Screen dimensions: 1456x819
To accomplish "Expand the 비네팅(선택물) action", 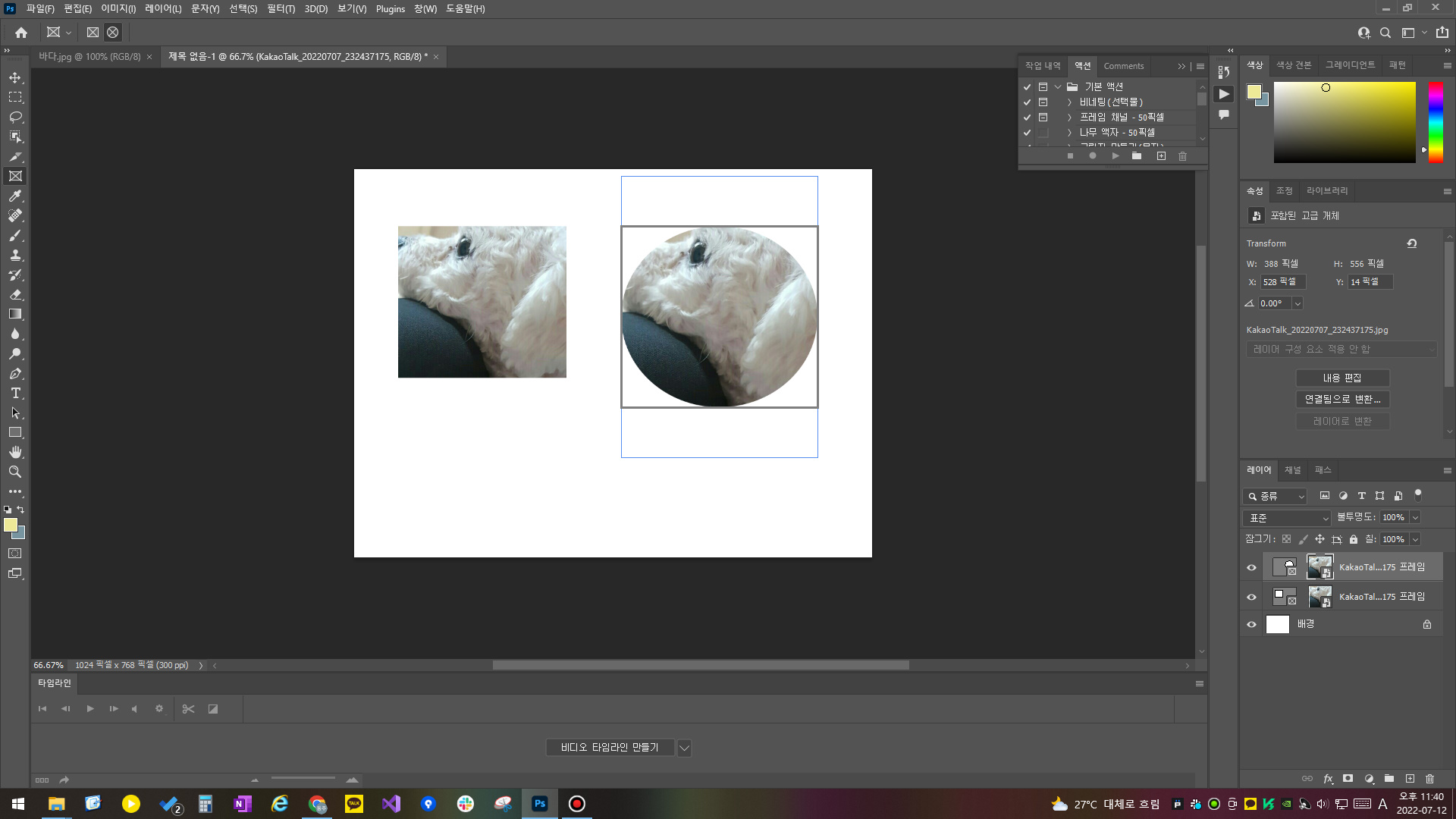I will [x=1069, y=102].
